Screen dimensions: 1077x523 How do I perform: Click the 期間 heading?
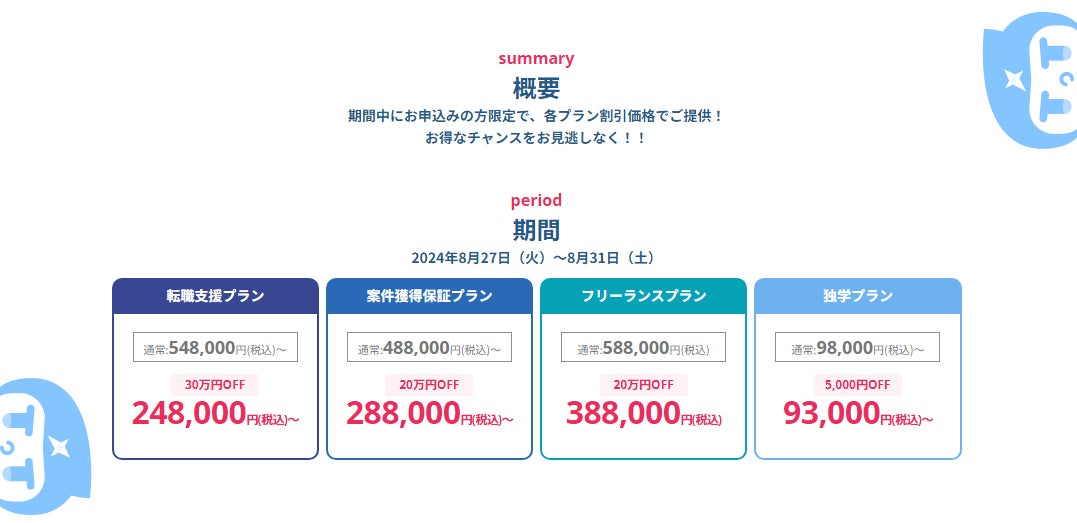[x=536, y=230]
